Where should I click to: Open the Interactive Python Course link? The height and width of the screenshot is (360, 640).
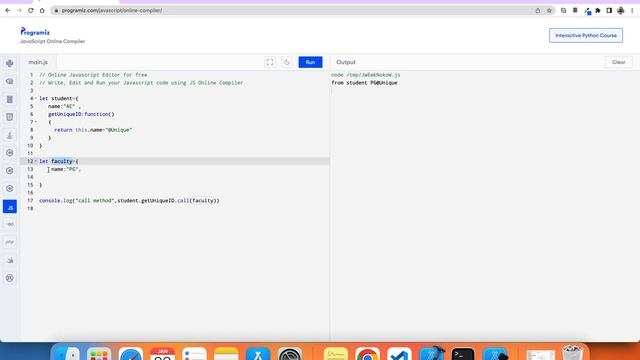pyautogui.click(x=586, y=36)
